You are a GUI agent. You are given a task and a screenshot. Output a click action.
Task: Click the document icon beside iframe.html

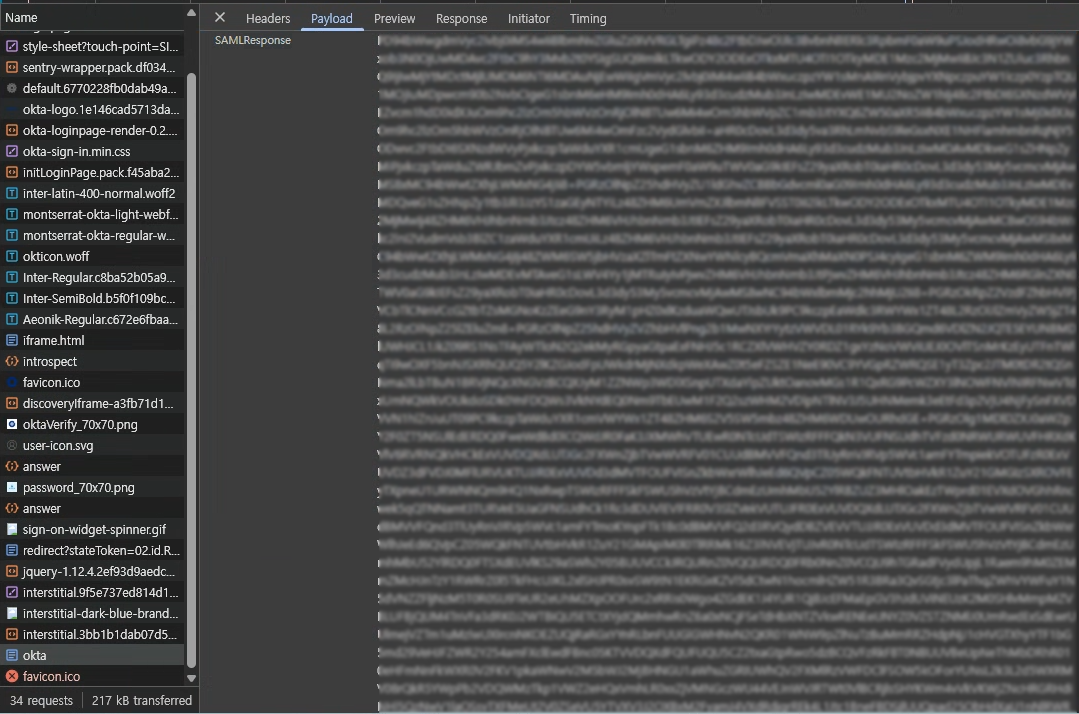[x=12, y=340]
